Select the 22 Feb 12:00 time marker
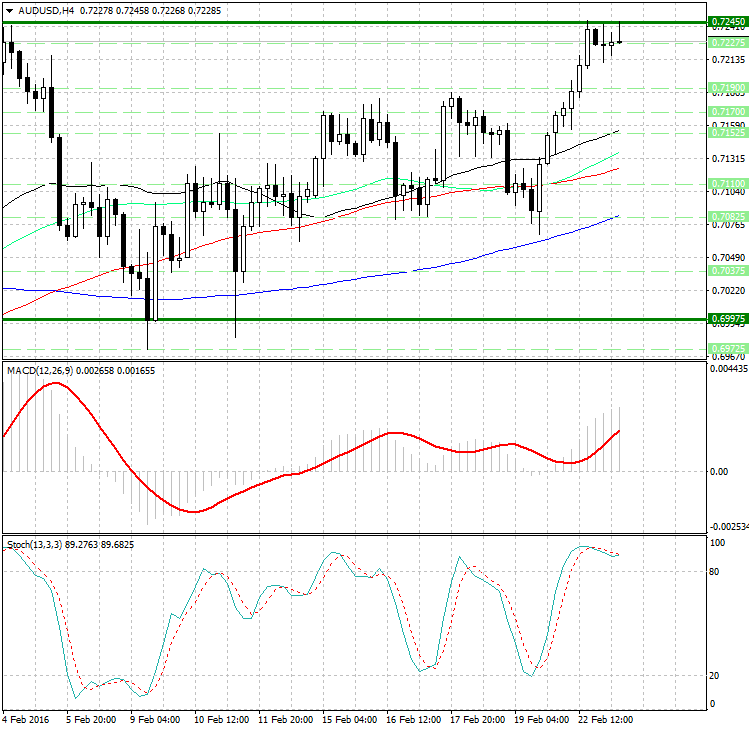 click(x=603, y=719)
